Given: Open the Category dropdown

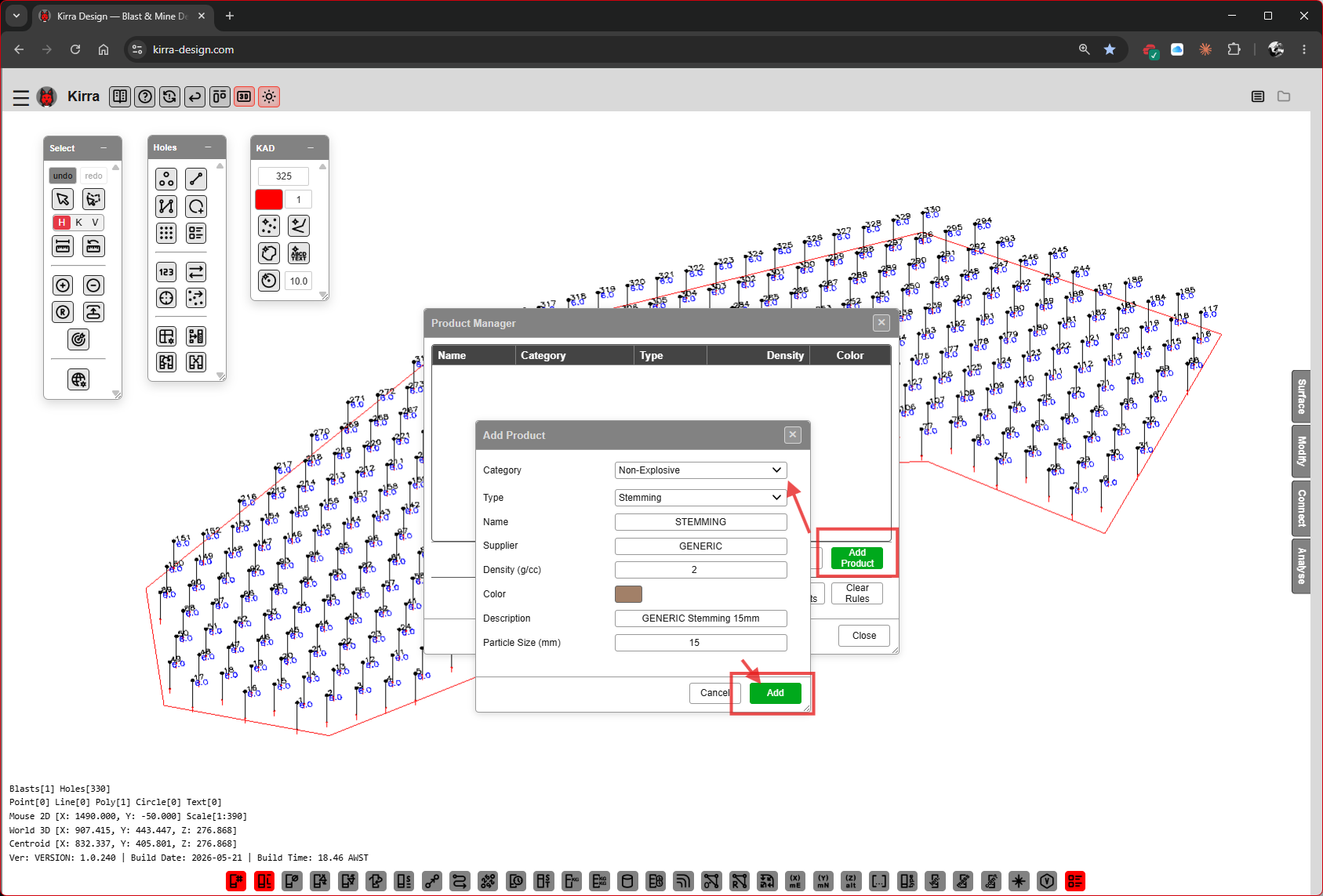Looking at the screenshot, I should coord(700,470).
